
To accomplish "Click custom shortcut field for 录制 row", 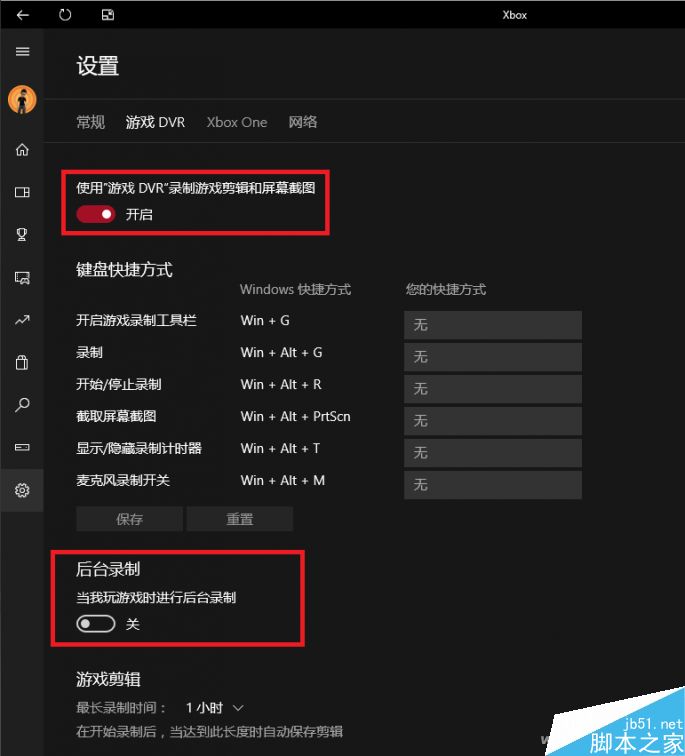I will coord(493,357).
